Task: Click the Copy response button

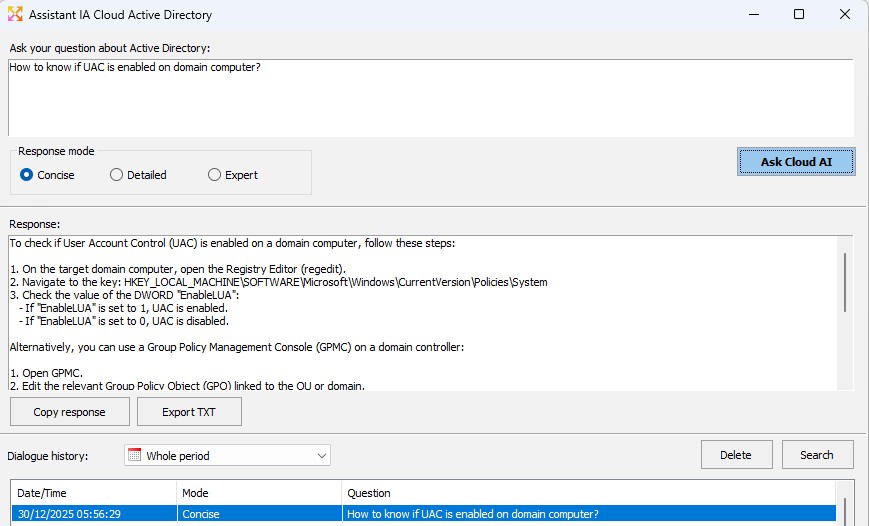Action: click(68, 412)
